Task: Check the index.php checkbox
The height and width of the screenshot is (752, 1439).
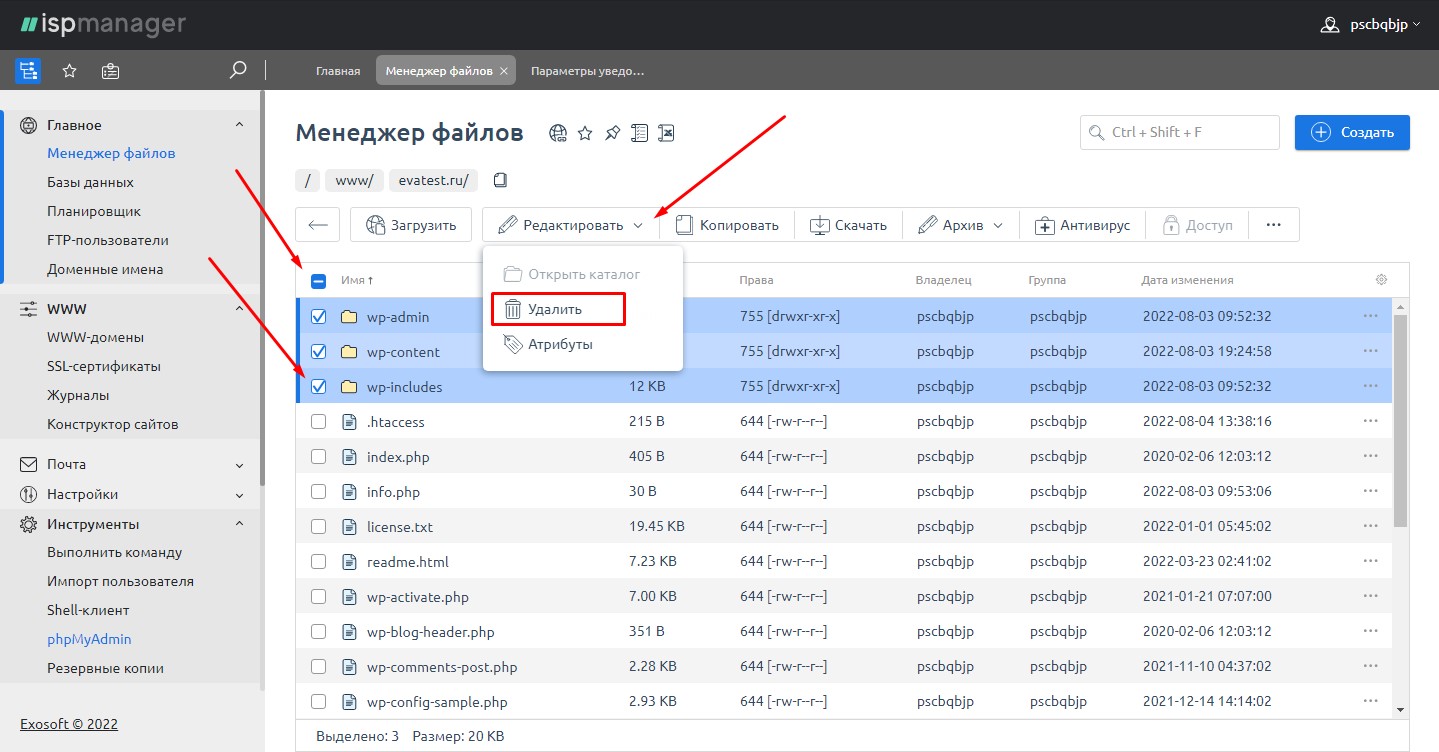Action: pos(318,457)
